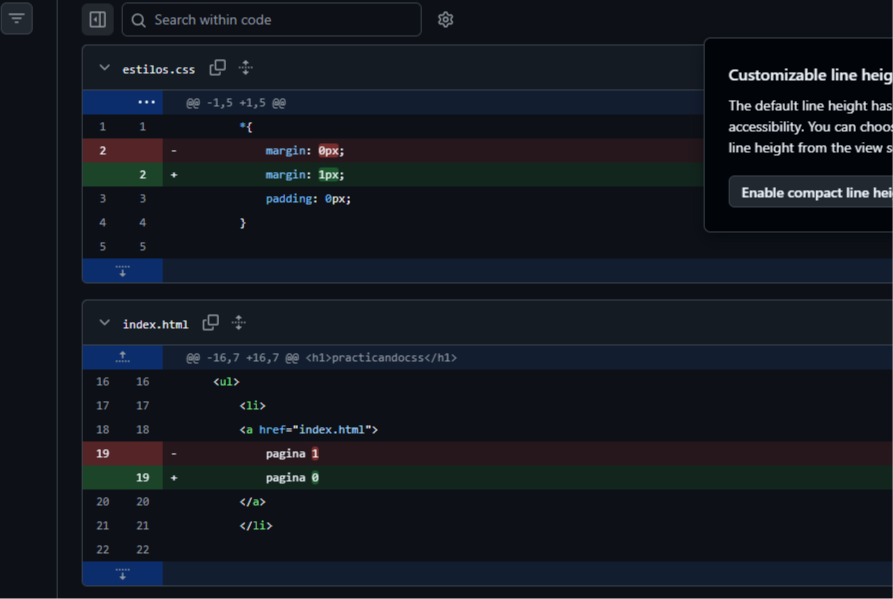Expand down below line 5 in estilos.css

click(x=122, y=270)
